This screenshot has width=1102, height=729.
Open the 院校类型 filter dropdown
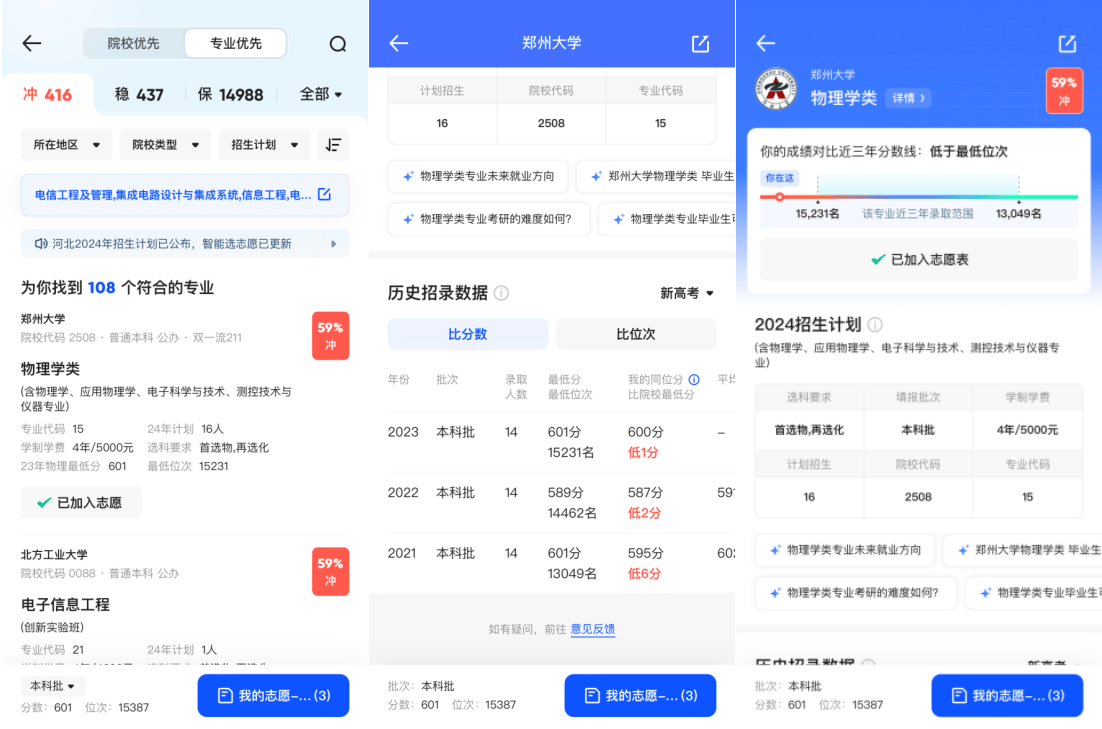(165, 145)
